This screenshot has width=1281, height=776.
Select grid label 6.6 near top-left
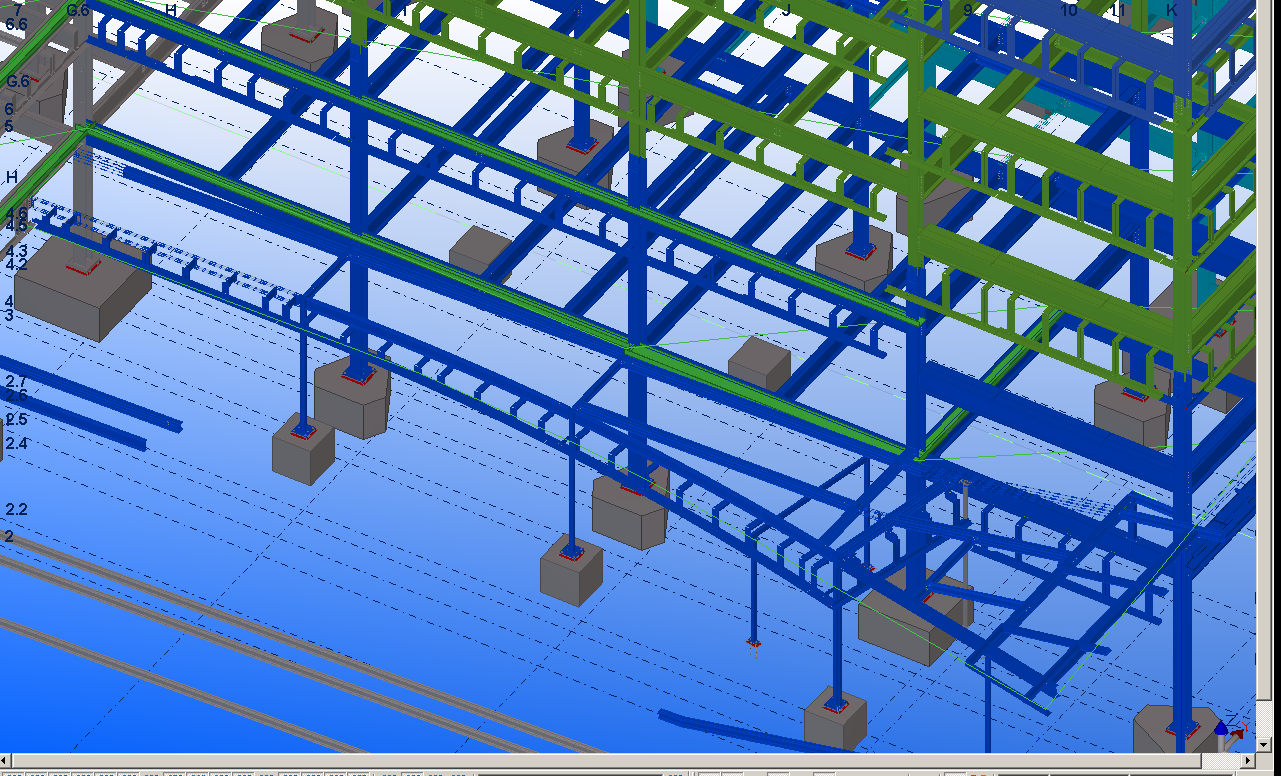pyautogui.click(x=16, y=24)
